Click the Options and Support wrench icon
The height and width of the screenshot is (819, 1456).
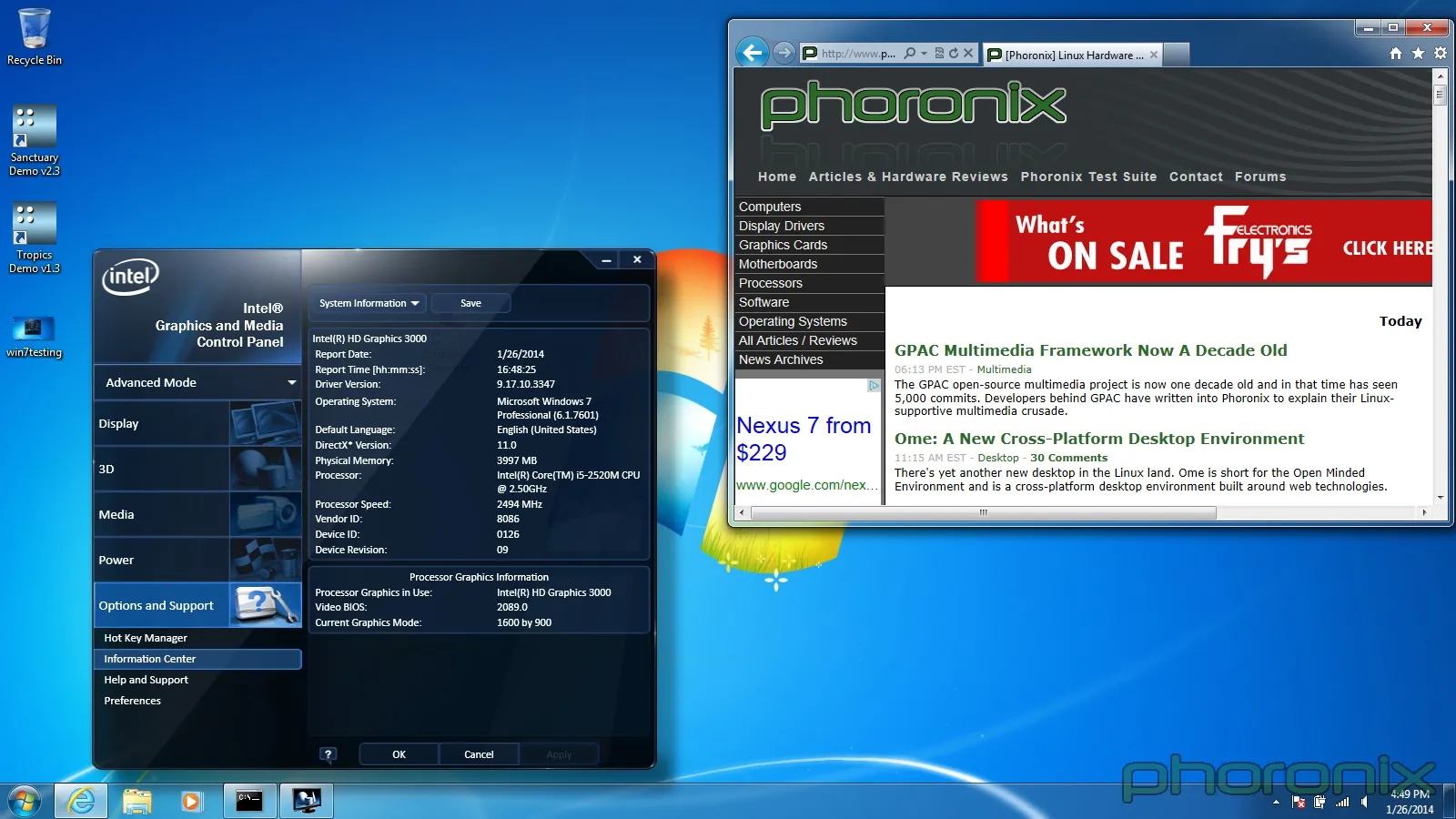[x=265, y=605]
